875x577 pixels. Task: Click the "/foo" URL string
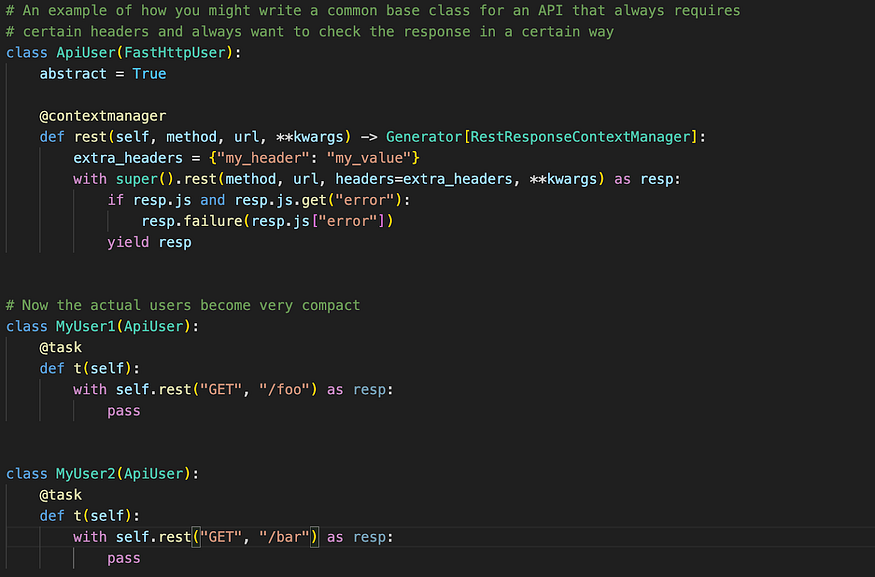(284, 390)
